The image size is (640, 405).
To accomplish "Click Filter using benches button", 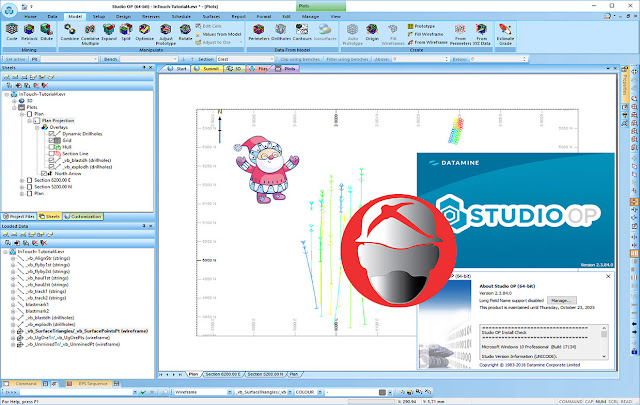I will [x=347, y=59].
